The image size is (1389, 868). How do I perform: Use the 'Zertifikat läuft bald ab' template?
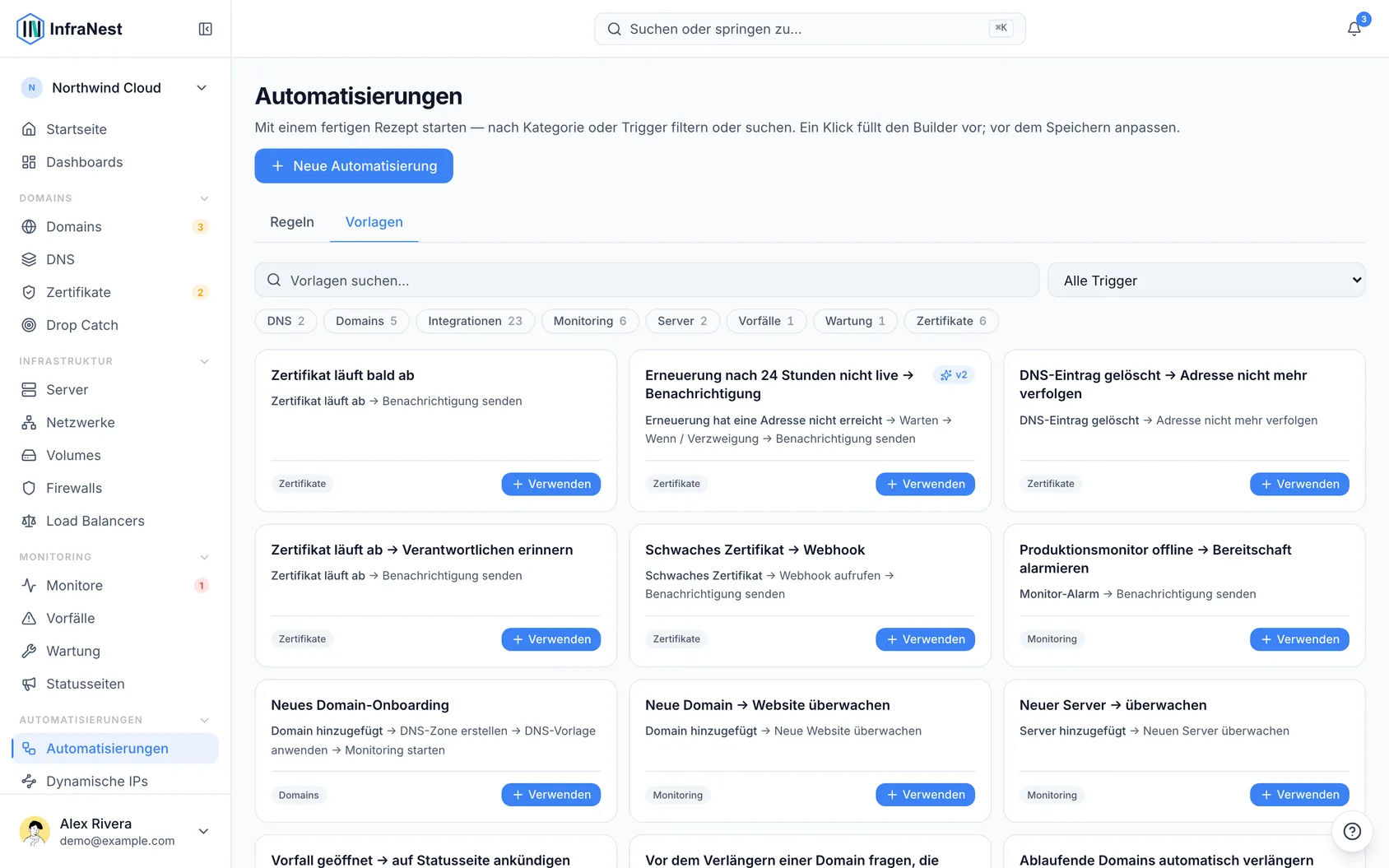click(x=551, y=484)
